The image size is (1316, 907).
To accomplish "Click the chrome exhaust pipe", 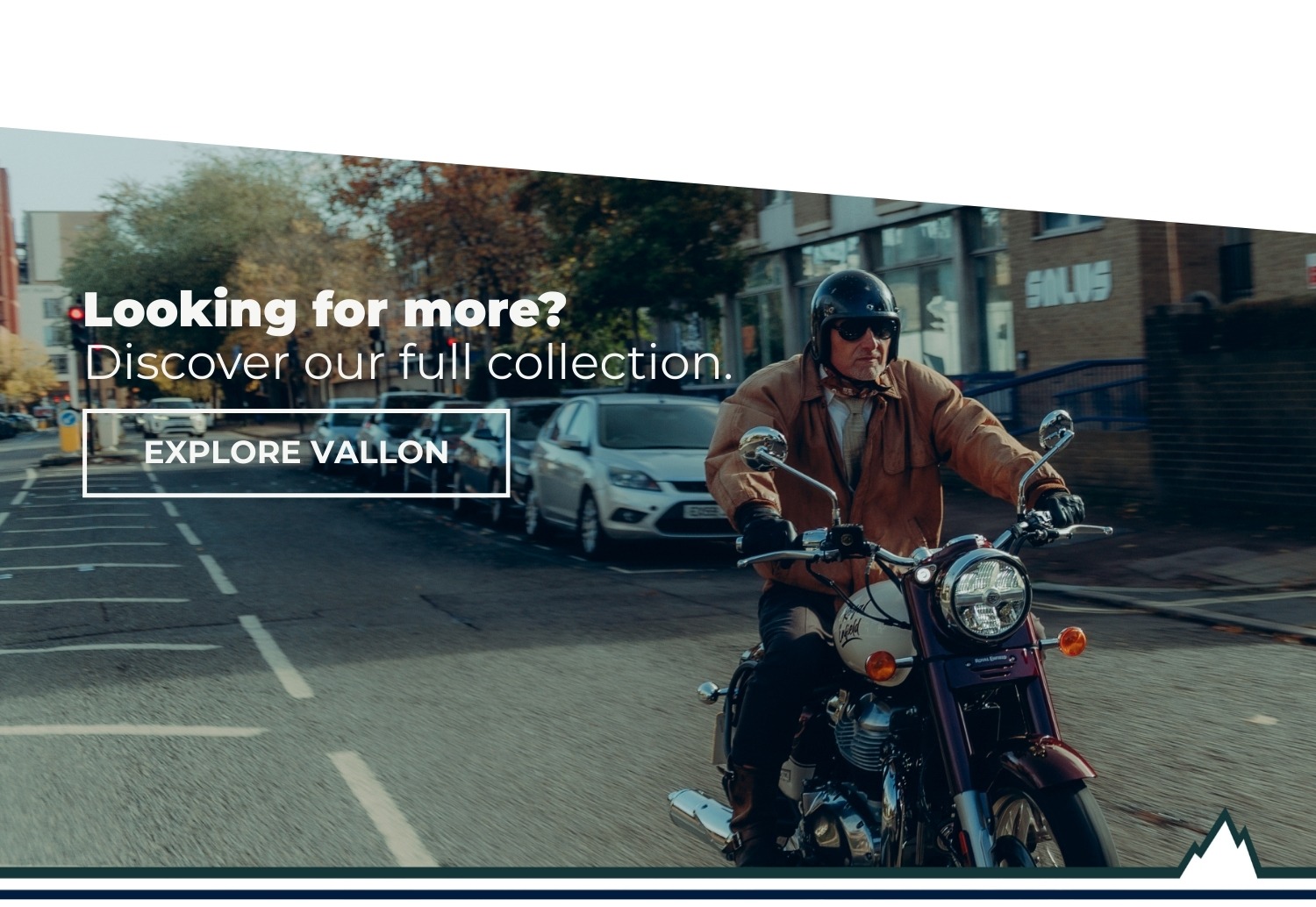I will 702,818.
